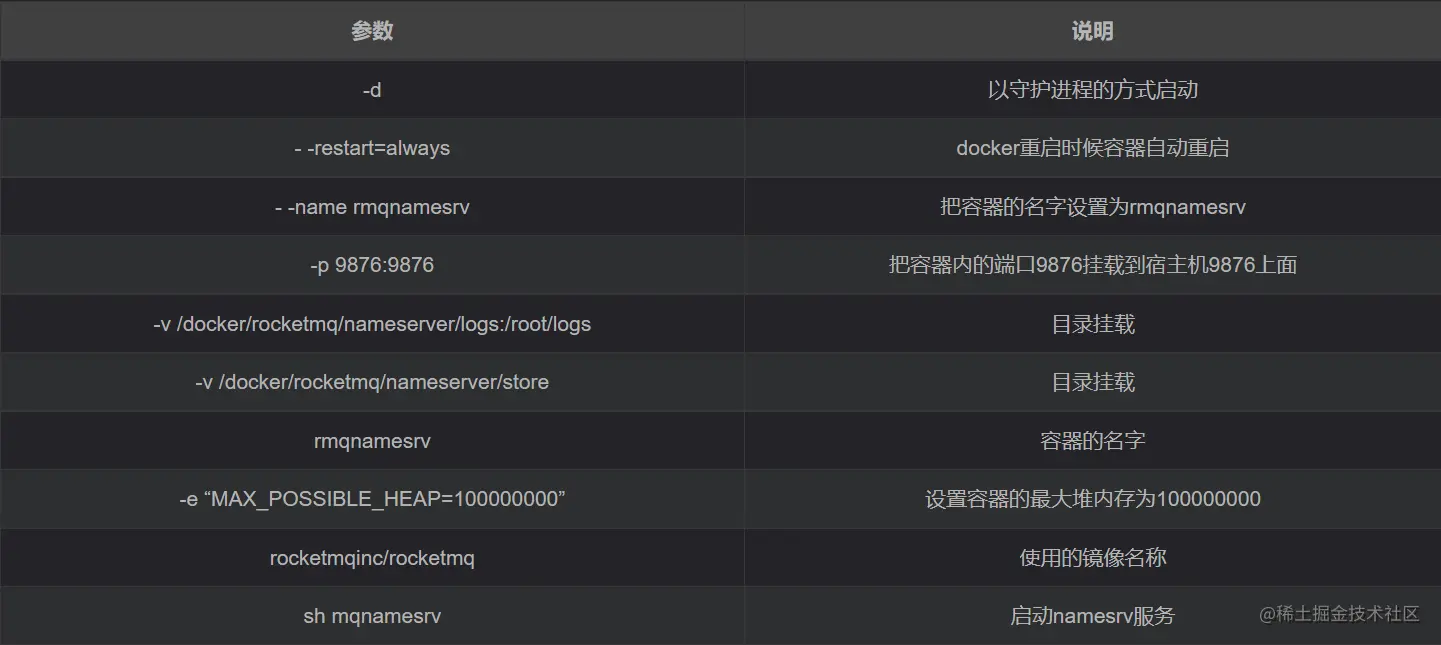Click the rocketmqinc/rocketmq image name cell
Viewport: 1441px width, 645px height.
[372, 557]
